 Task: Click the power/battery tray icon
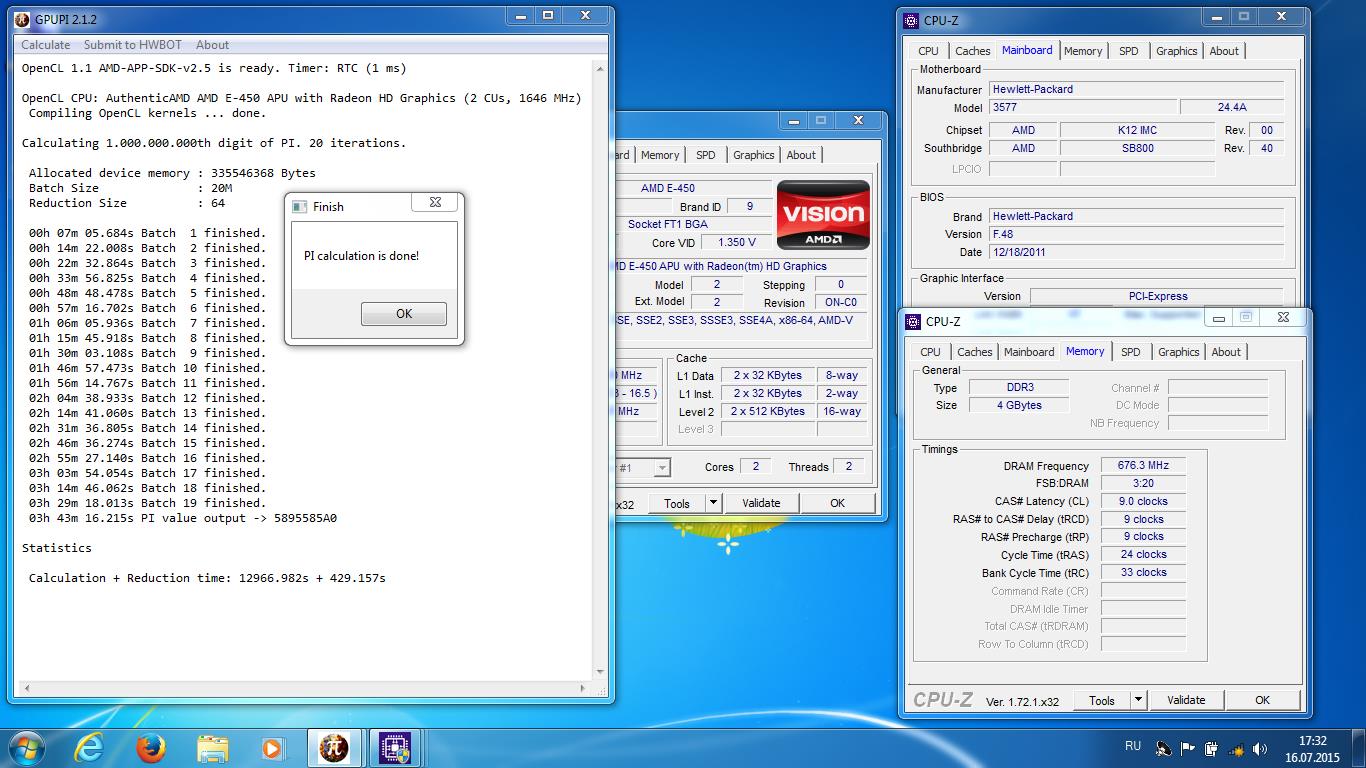(x=1211, y=748)
